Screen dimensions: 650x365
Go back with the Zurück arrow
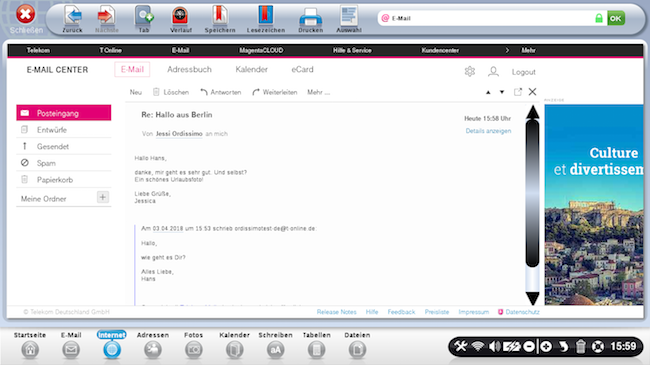pyautogui.click(x=73, y=15)
